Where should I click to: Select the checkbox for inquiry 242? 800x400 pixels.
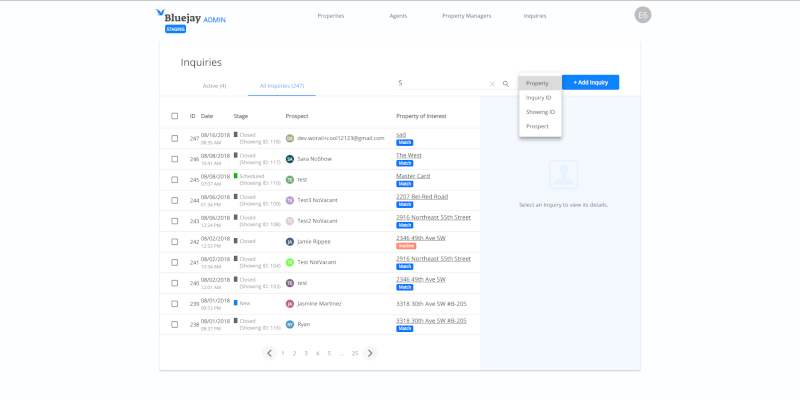coord(175,241)
